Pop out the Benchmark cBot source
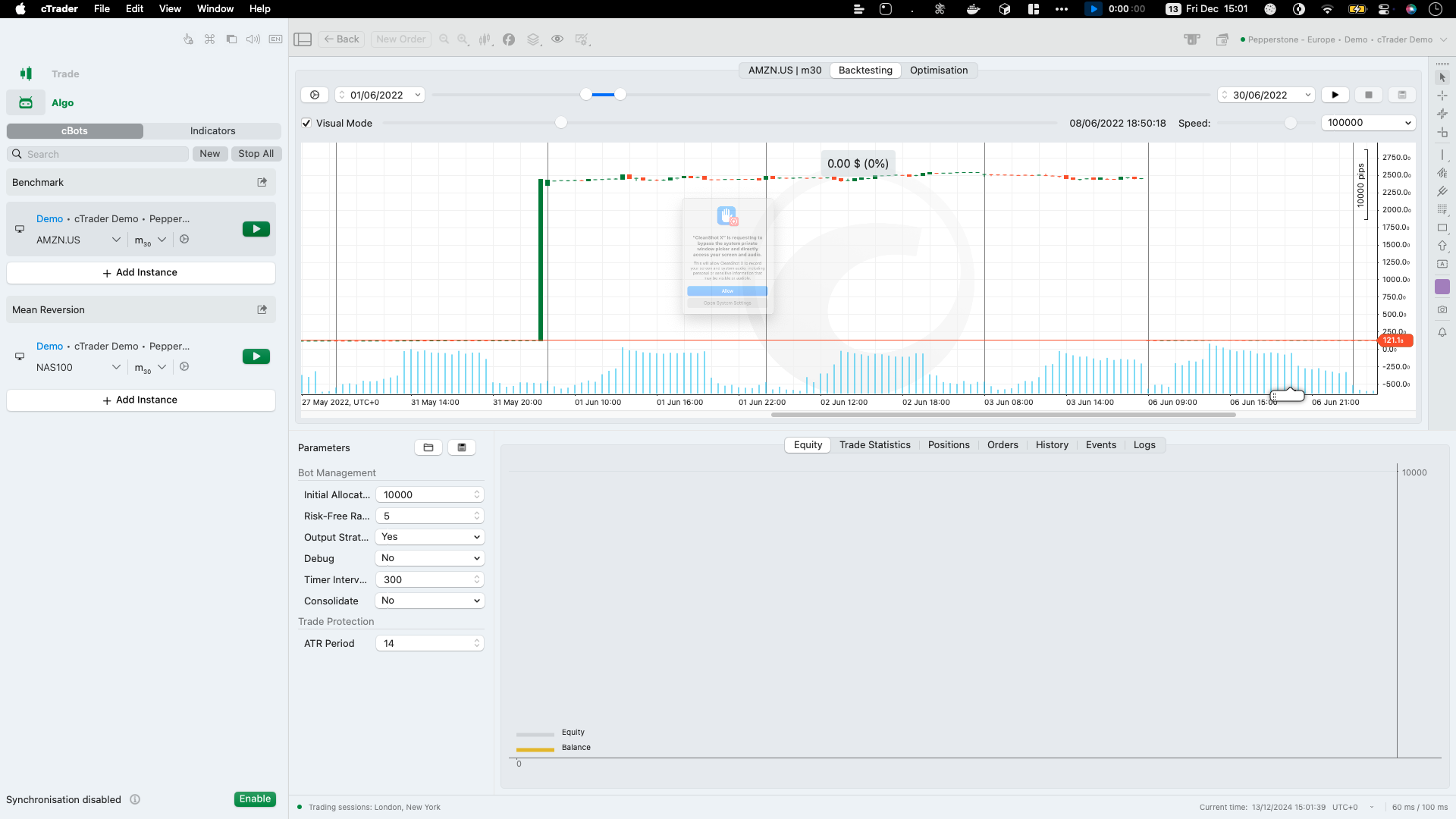The height and width of the screenshot is (819, 1456). point(262,182)
